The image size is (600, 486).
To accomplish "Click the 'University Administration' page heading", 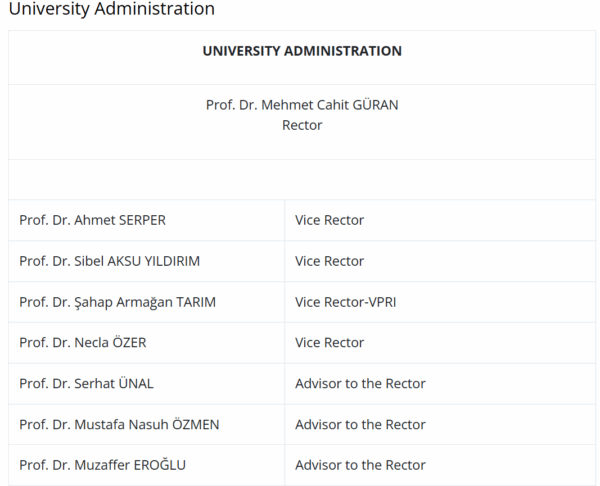I will [110, 9].
